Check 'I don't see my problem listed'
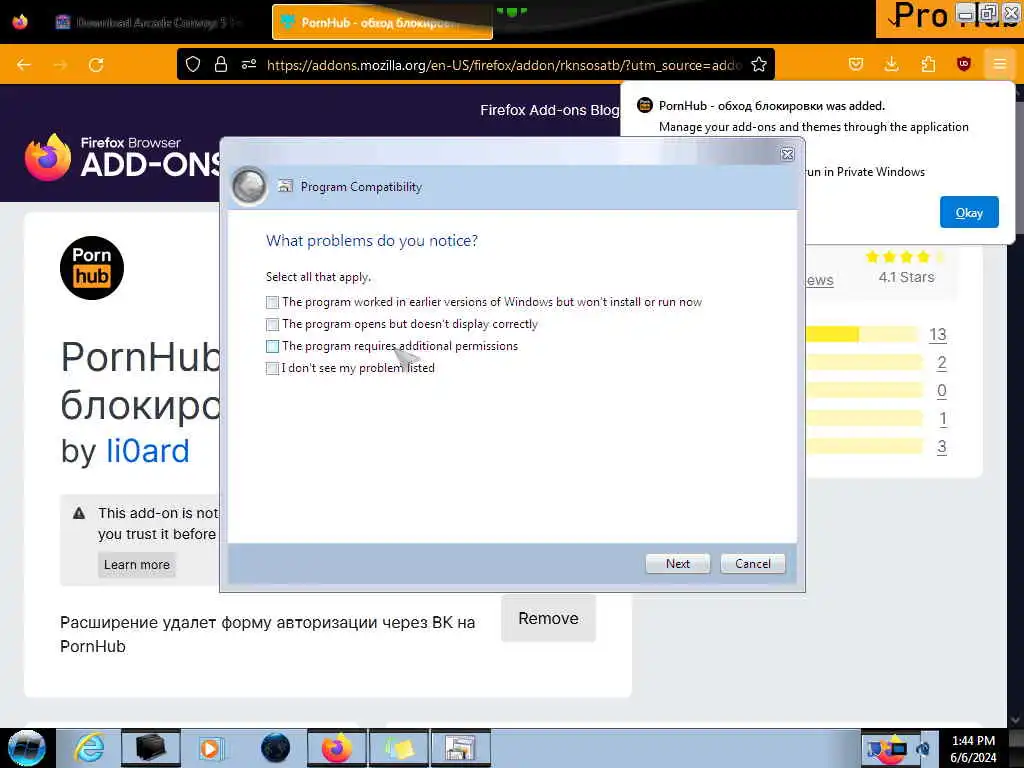 pyautogui.click(x=272, y=368)
